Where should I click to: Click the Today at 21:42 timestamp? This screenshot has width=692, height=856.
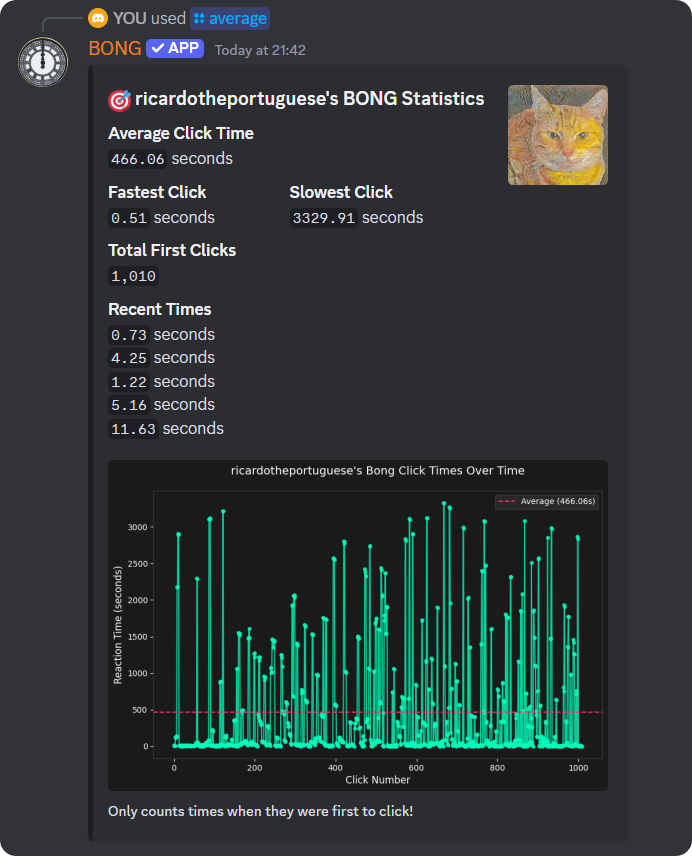click(x=260, y=50)
